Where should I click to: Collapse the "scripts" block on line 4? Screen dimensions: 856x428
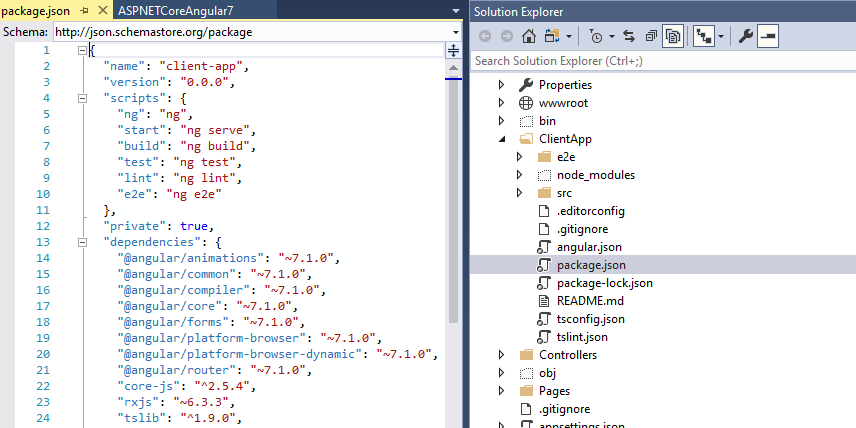click(x=82, y=98)
